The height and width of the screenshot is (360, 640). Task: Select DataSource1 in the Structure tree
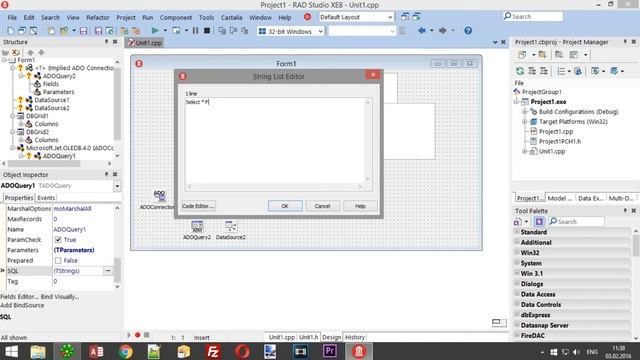click(x=52, y=100)
